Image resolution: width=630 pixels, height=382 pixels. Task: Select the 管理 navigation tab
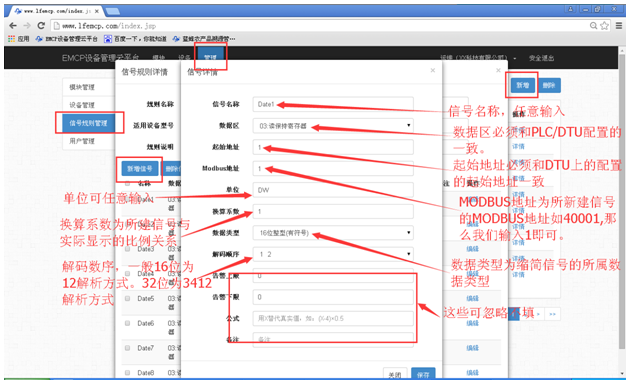[x=210, y=57]
